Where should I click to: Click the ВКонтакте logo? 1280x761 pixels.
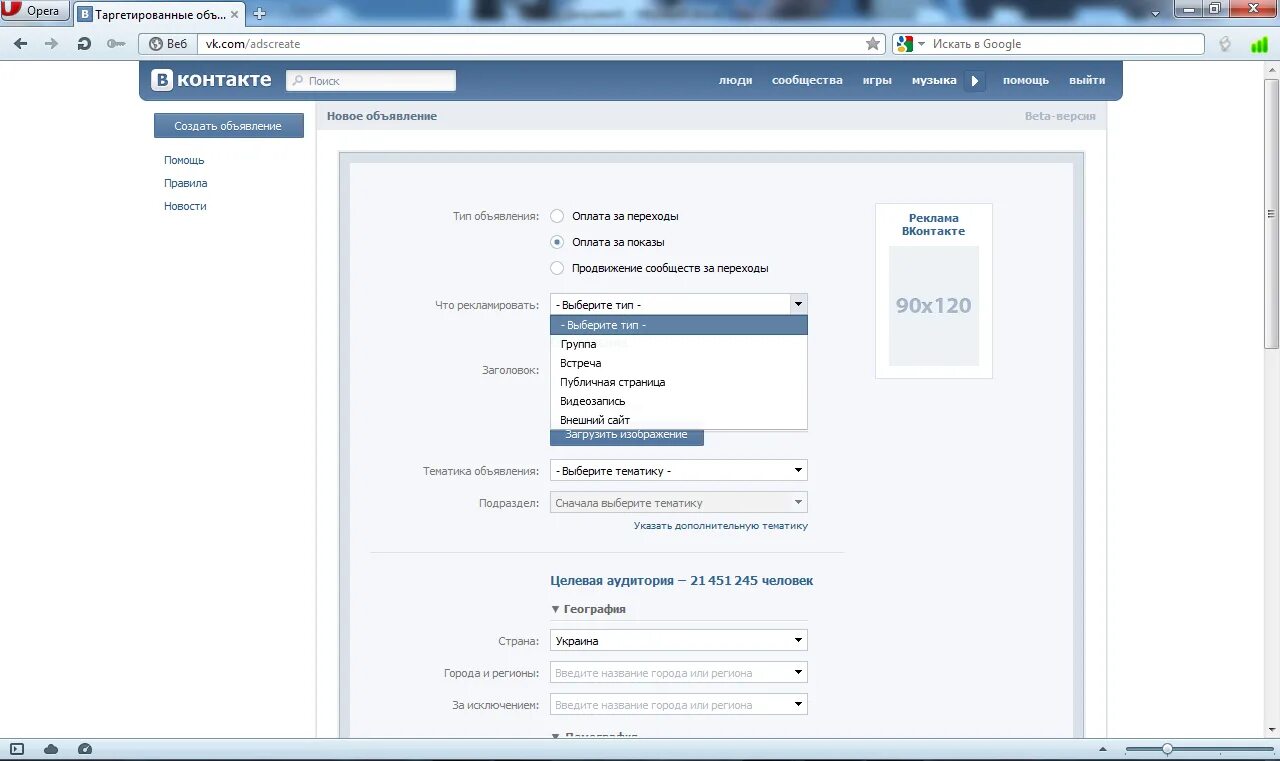tap(211, 80)
